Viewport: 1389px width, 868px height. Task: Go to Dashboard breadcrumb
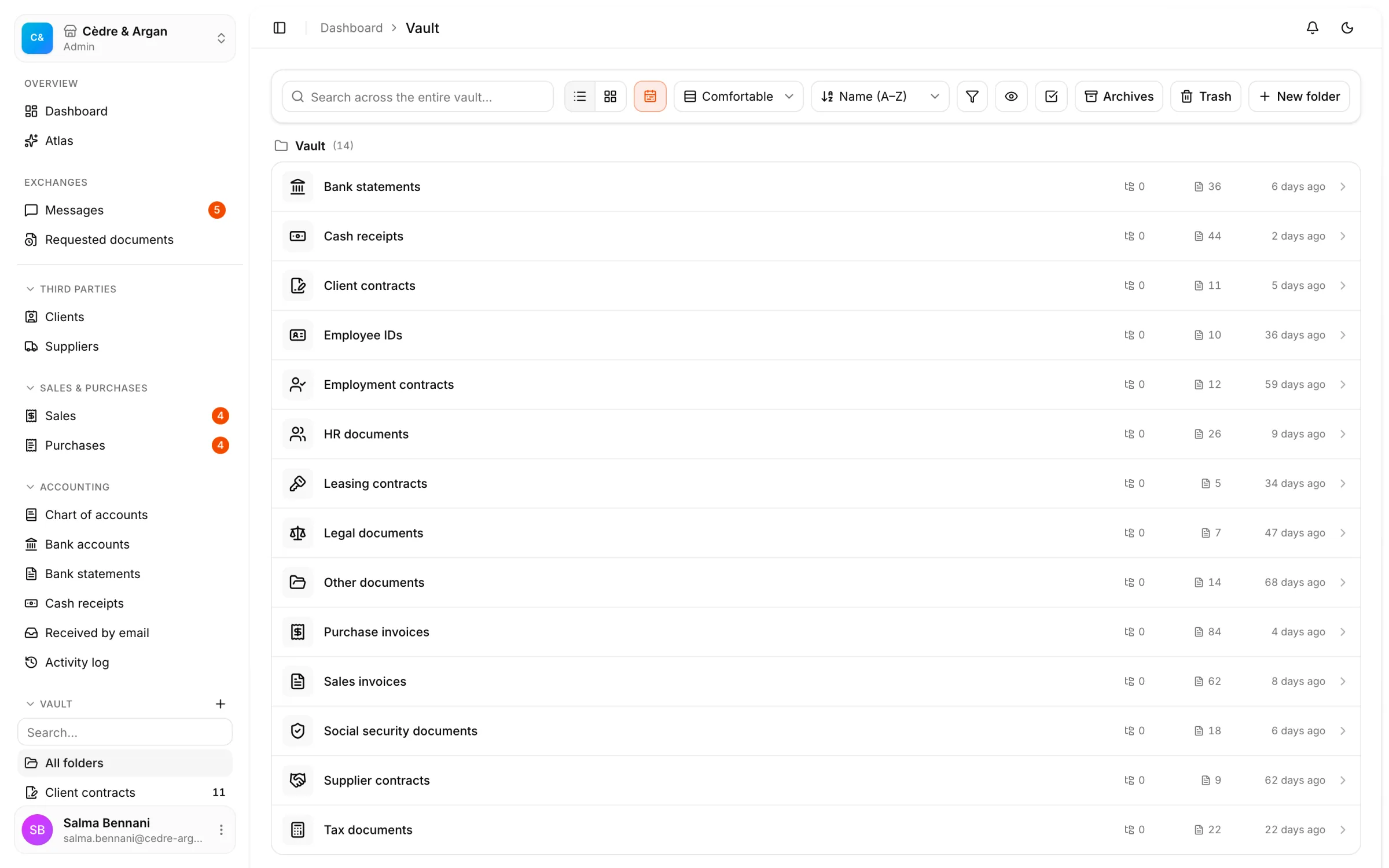[x=351, y=28]
